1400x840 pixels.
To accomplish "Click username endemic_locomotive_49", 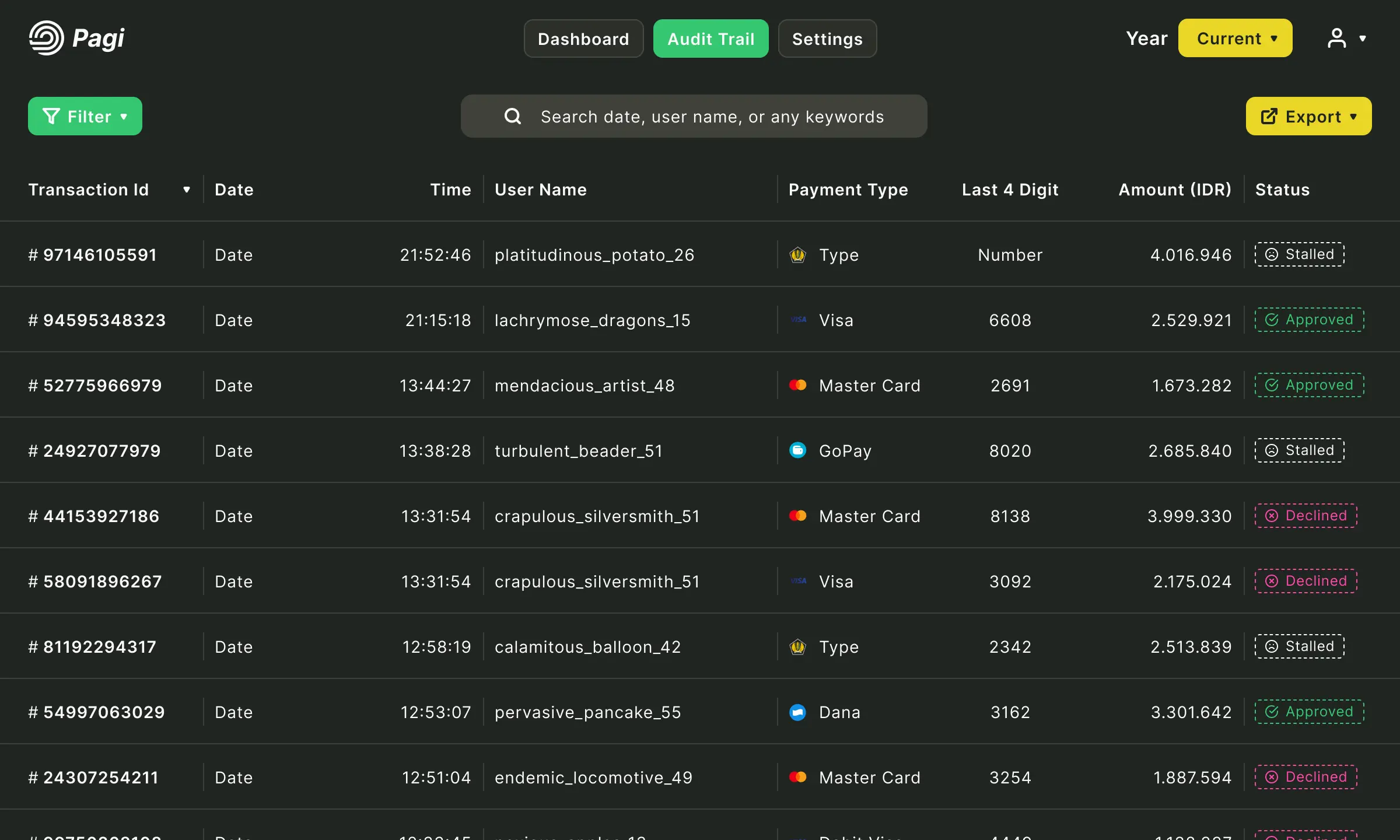I will point(594,778).
